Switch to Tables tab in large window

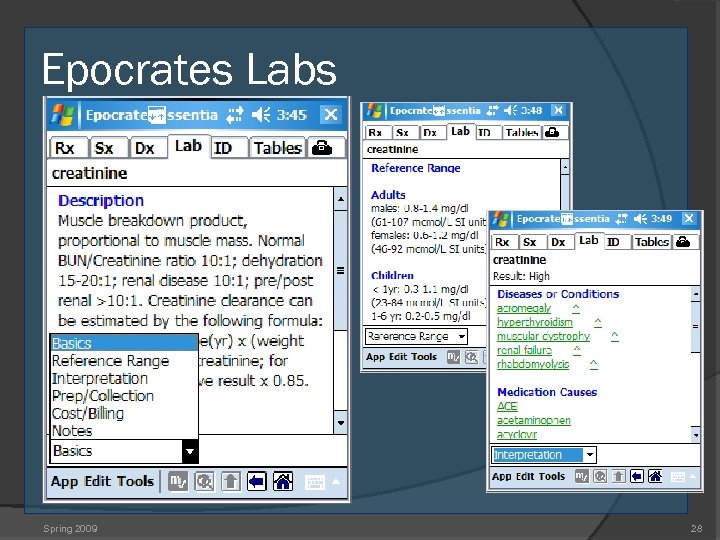(x=278, y=148)
